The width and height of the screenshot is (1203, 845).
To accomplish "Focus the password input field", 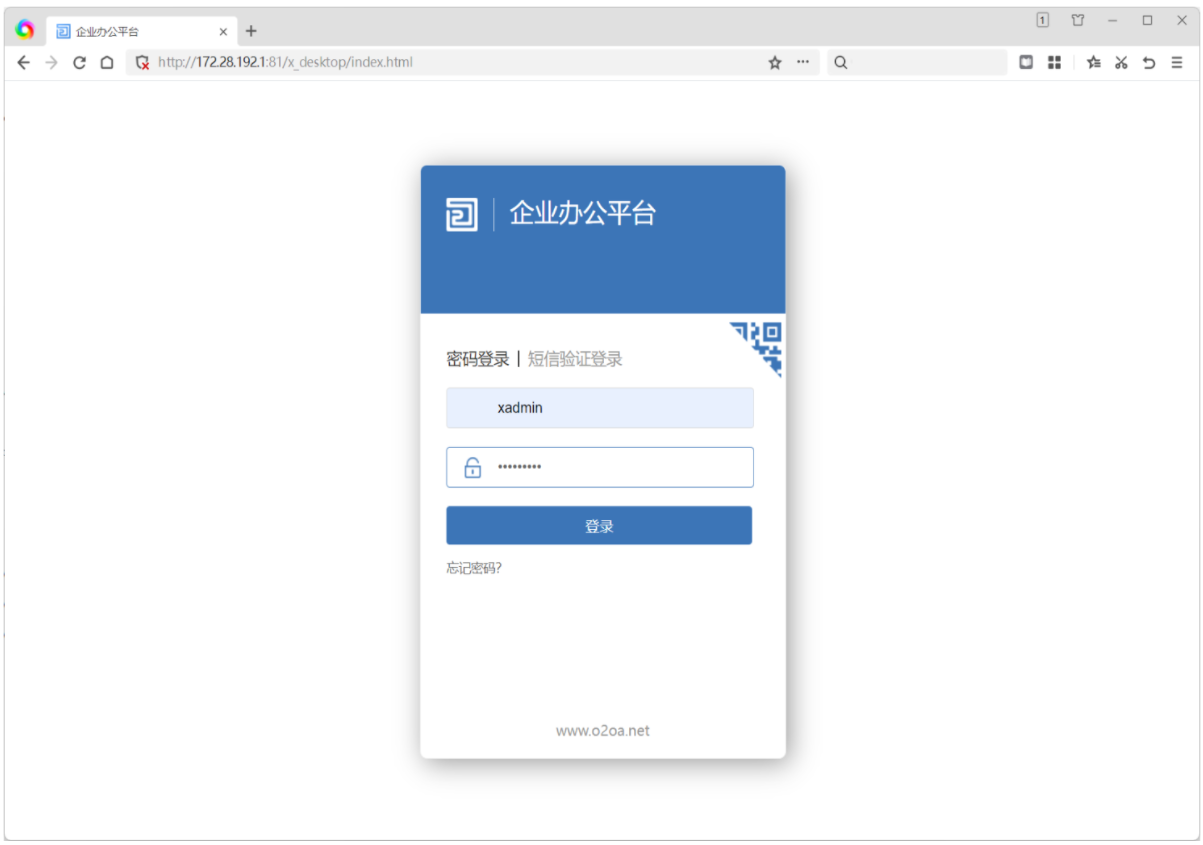I will (600, 467).
